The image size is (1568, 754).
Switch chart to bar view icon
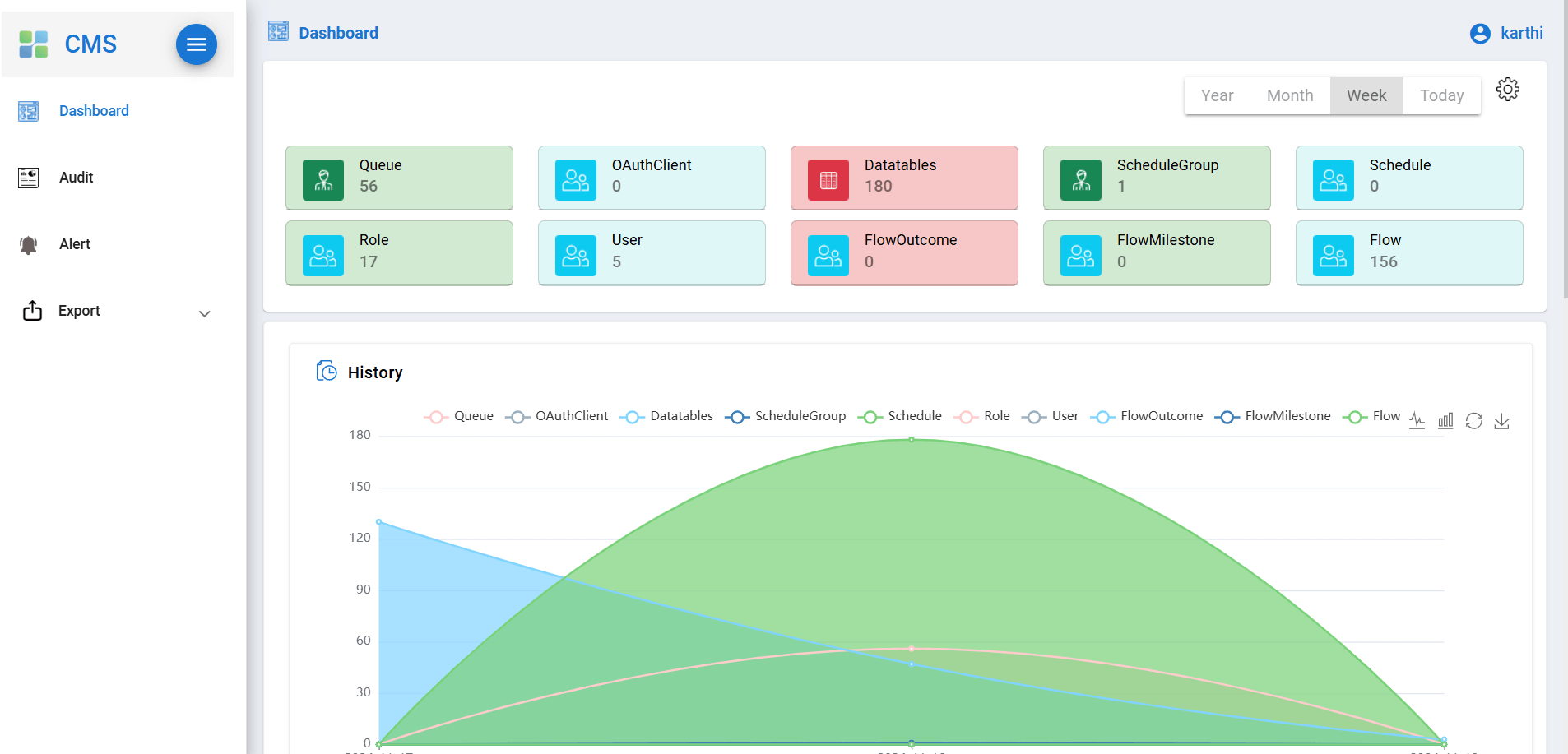click(x=1445, y=420)
